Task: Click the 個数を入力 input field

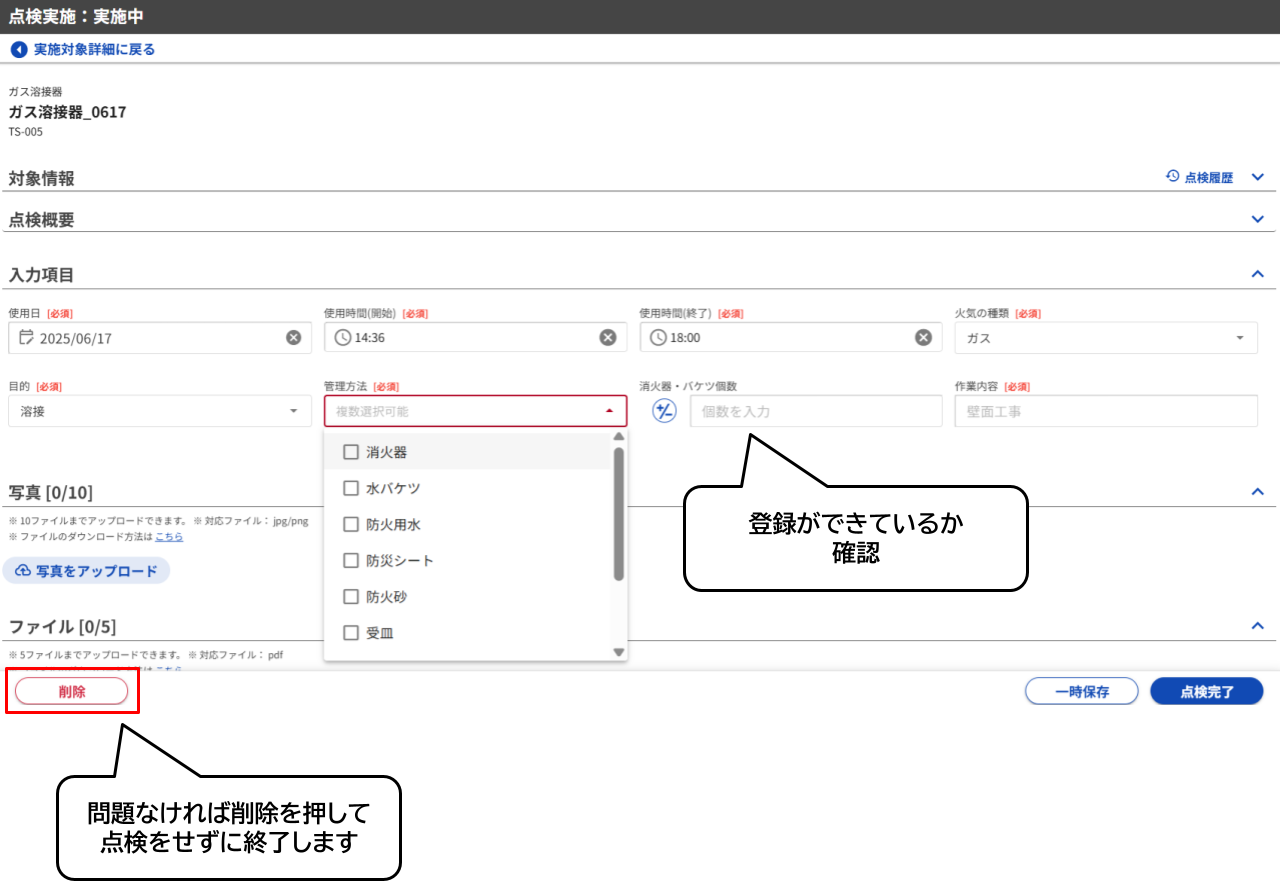Action: click(815, 411)
